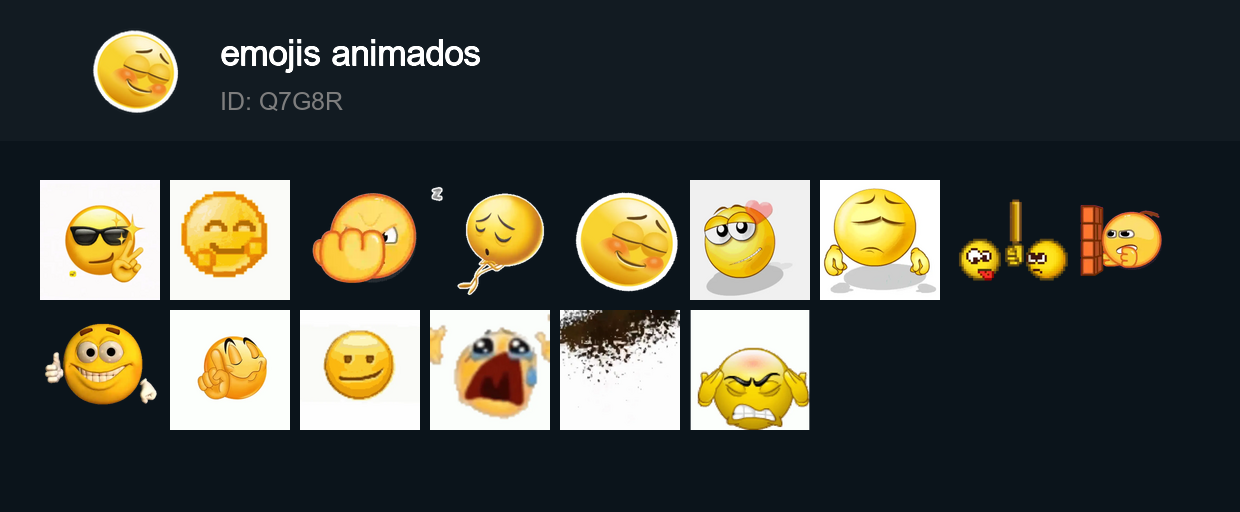The image size is (1240, 512).
Task: Select the sad drooping emoji sticker
Action: tap(880, 240)
